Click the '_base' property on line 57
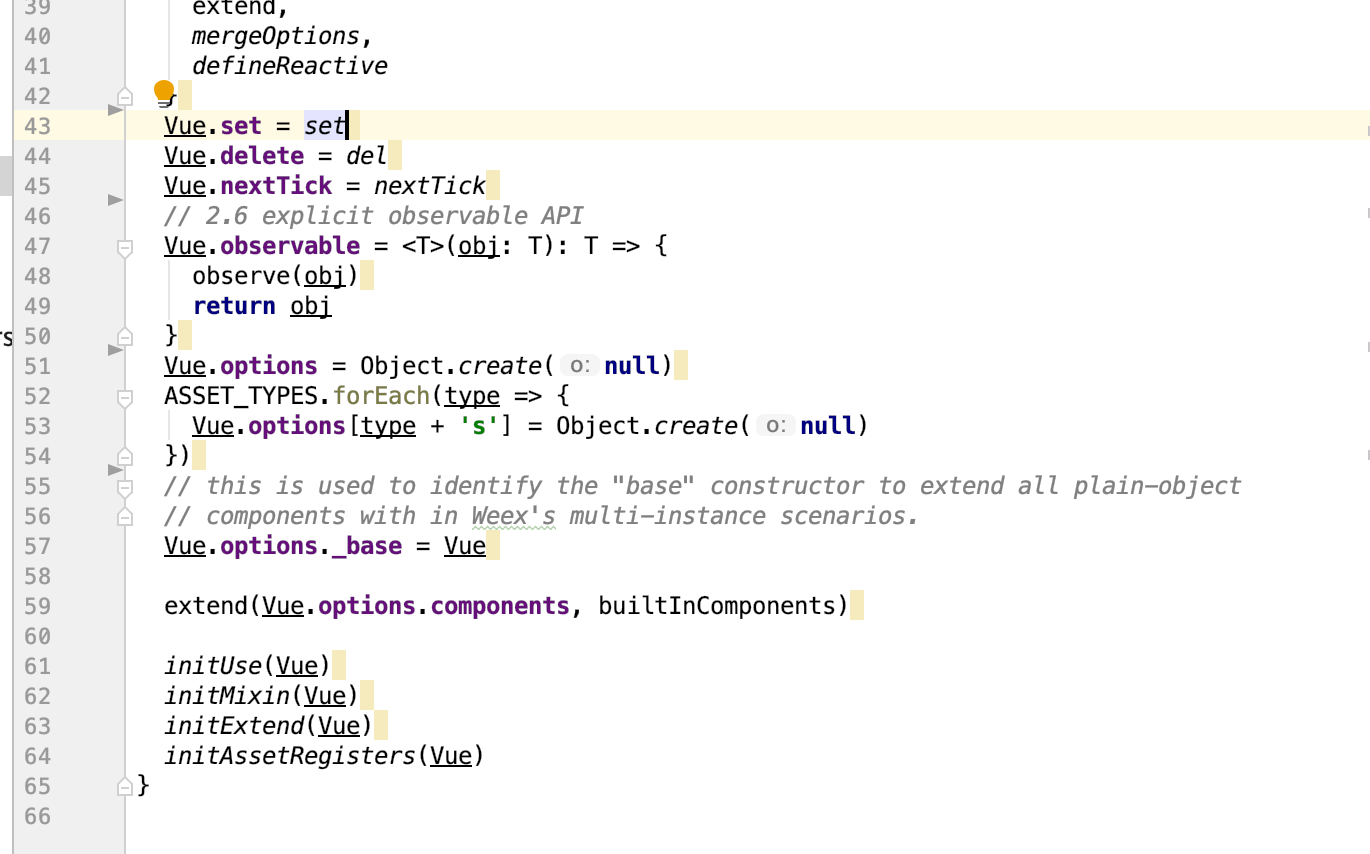Viewport: 1370px width, 854px height. [x=367, y=546]
